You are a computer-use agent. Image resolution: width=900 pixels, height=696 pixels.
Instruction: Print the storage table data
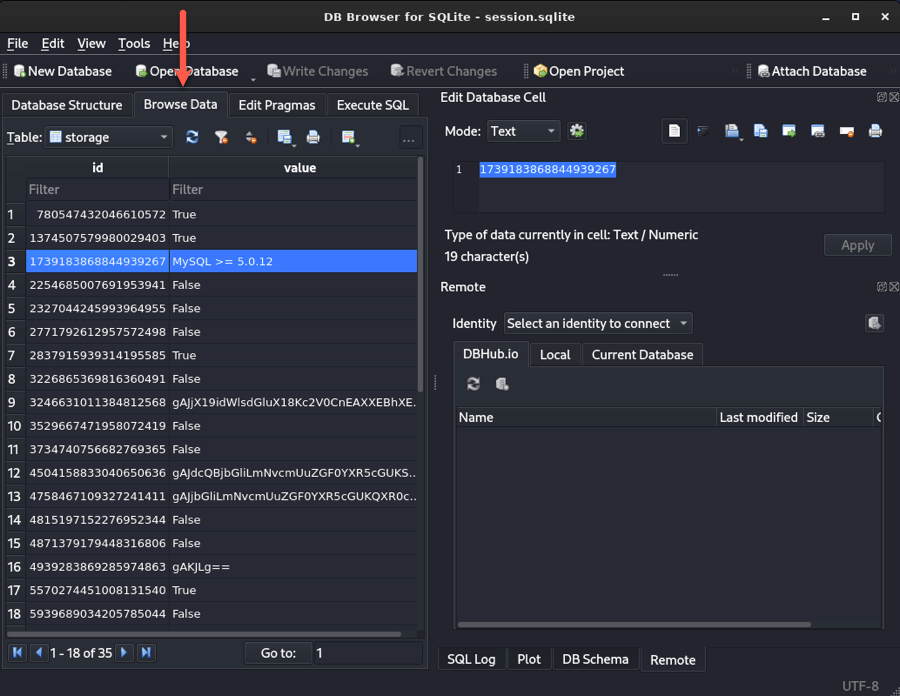[313, 137]
